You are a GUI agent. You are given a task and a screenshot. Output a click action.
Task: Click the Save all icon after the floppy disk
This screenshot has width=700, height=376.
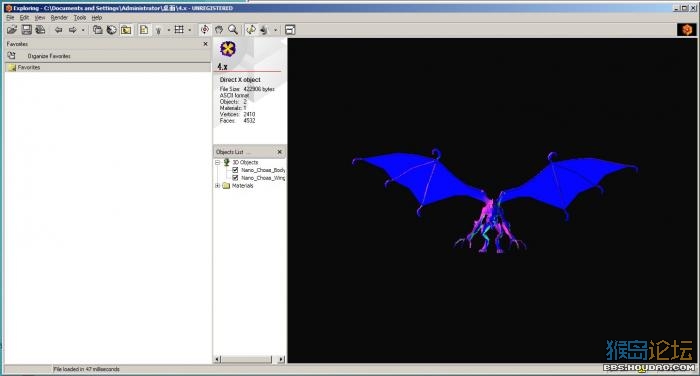coord(40,30)
